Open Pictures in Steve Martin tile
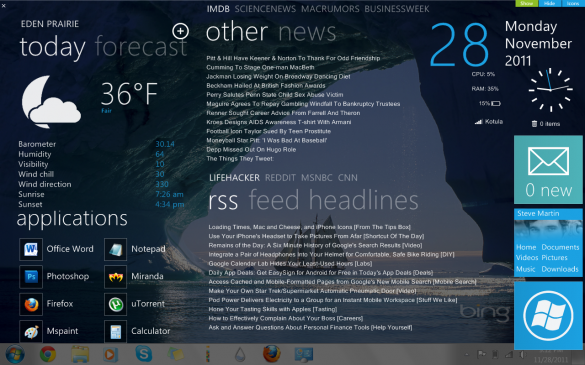Image resolution: width=585 pixels, height=365 pixels. [x=554, y=258]
